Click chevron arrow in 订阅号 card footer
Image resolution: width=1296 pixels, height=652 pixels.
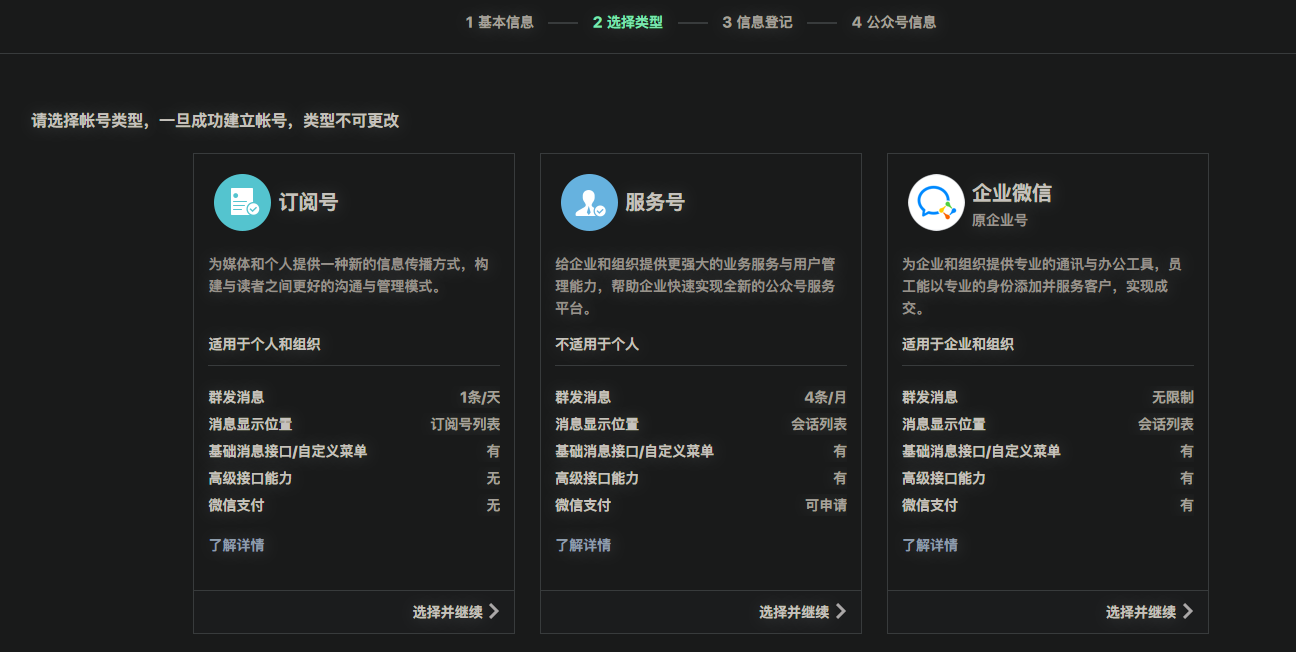(x=493, y=611)
